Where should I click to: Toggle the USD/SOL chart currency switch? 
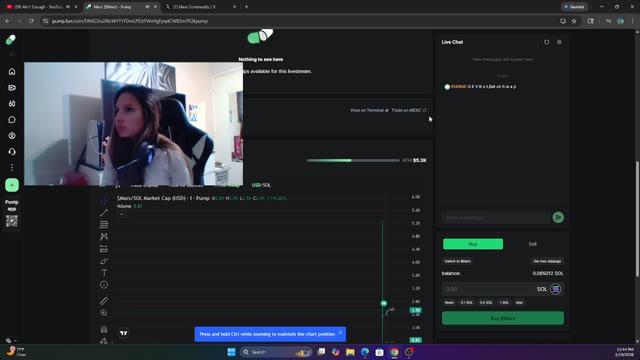coord(261,185)
